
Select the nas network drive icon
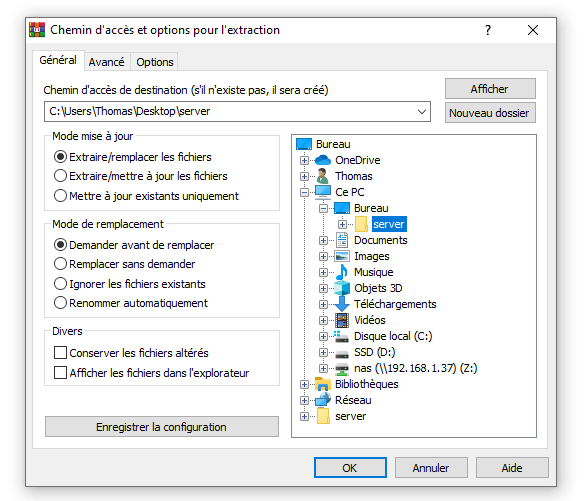342,368
